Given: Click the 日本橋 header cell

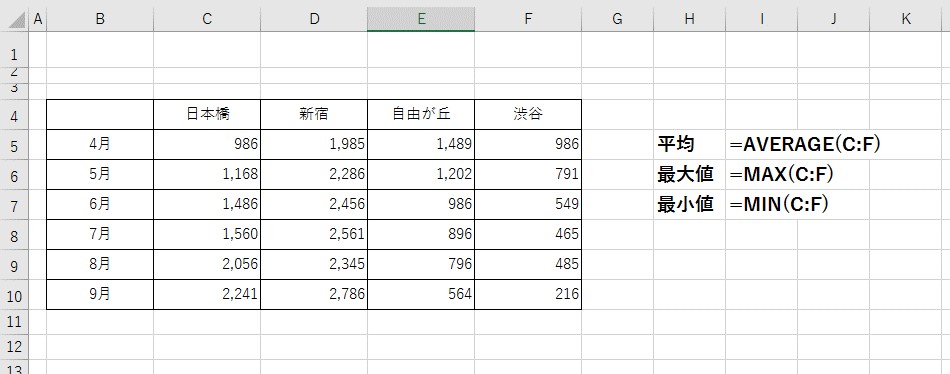Looking at the screenshot, I should 207,115.
